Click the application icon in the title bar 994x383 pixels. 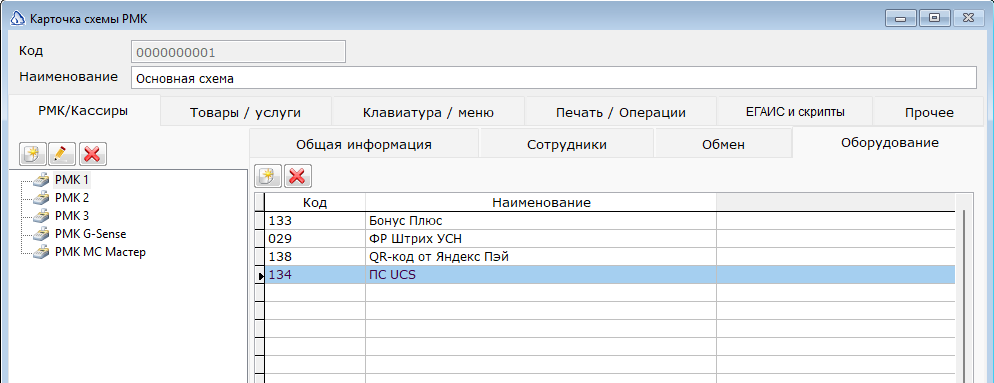[18, 18]
